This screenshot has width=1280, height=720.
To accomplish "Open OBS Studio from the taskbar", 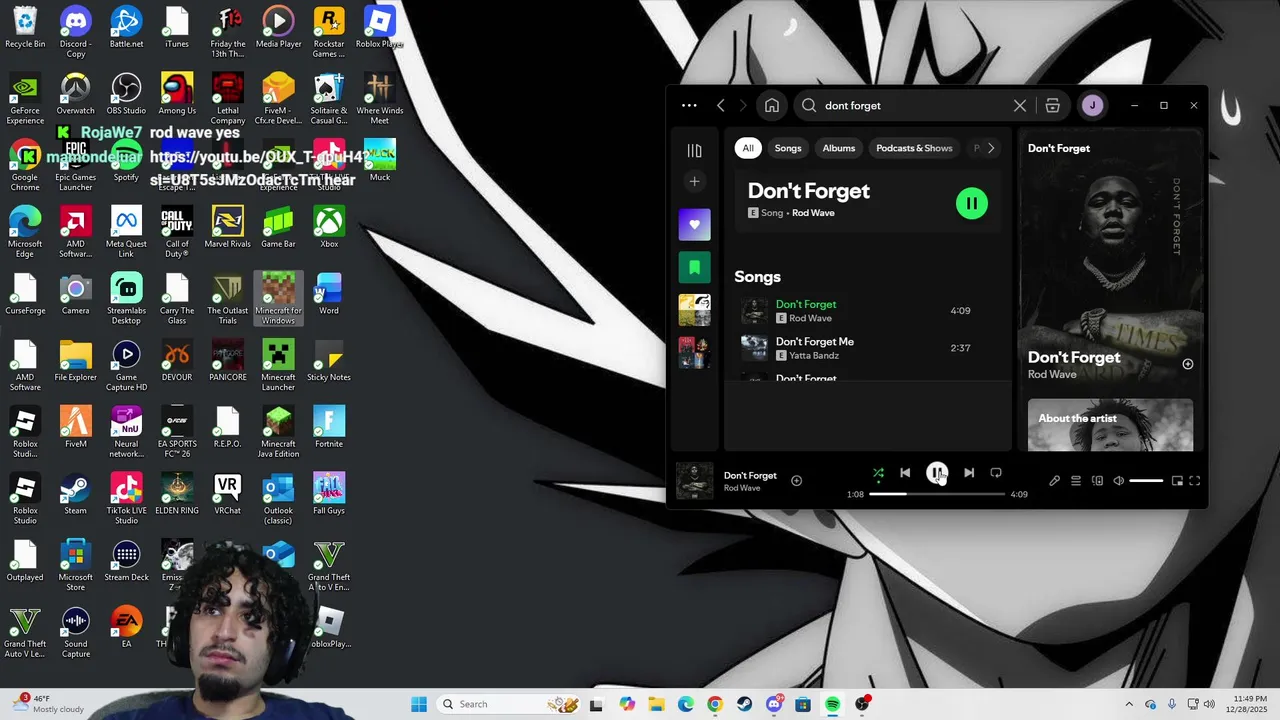I will click(x=863, y=704).
